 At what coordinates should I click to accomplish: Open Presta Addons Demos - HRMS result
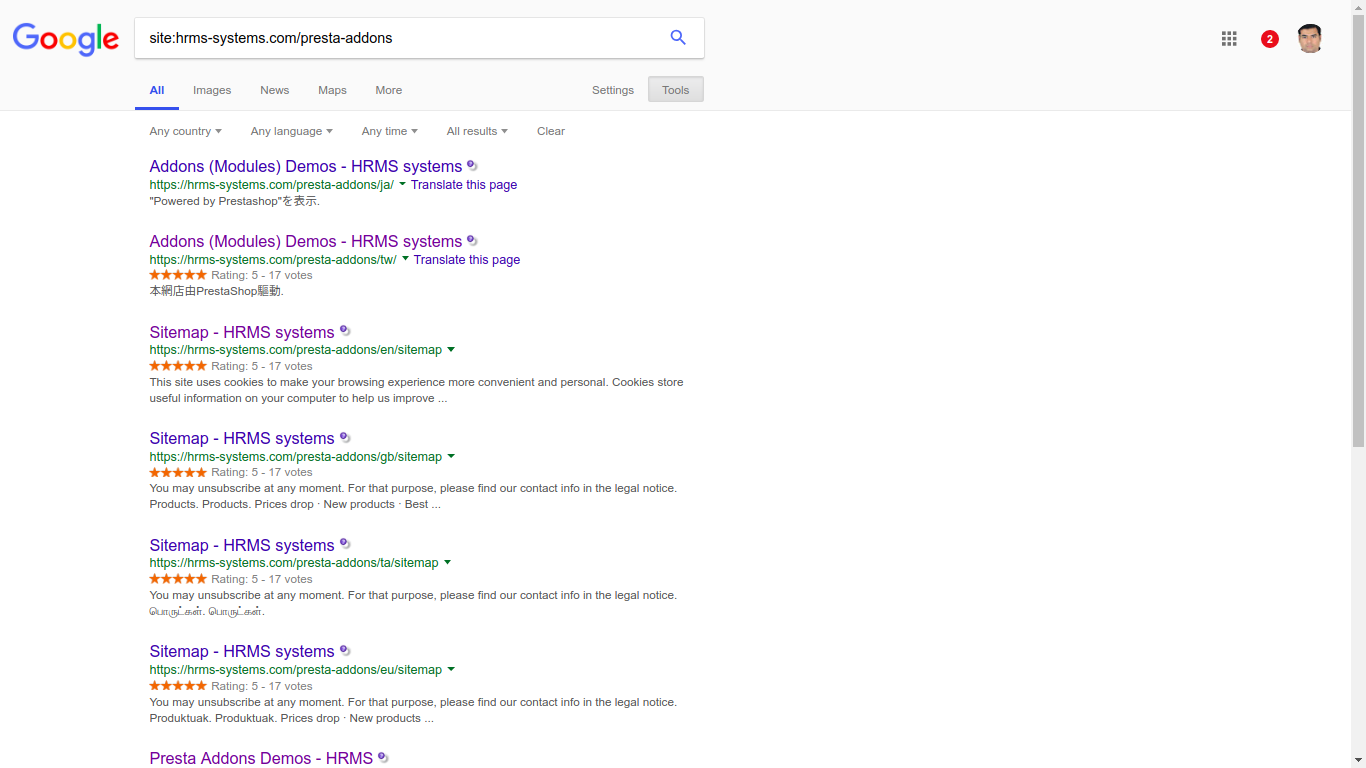click(x=261, y=758)
